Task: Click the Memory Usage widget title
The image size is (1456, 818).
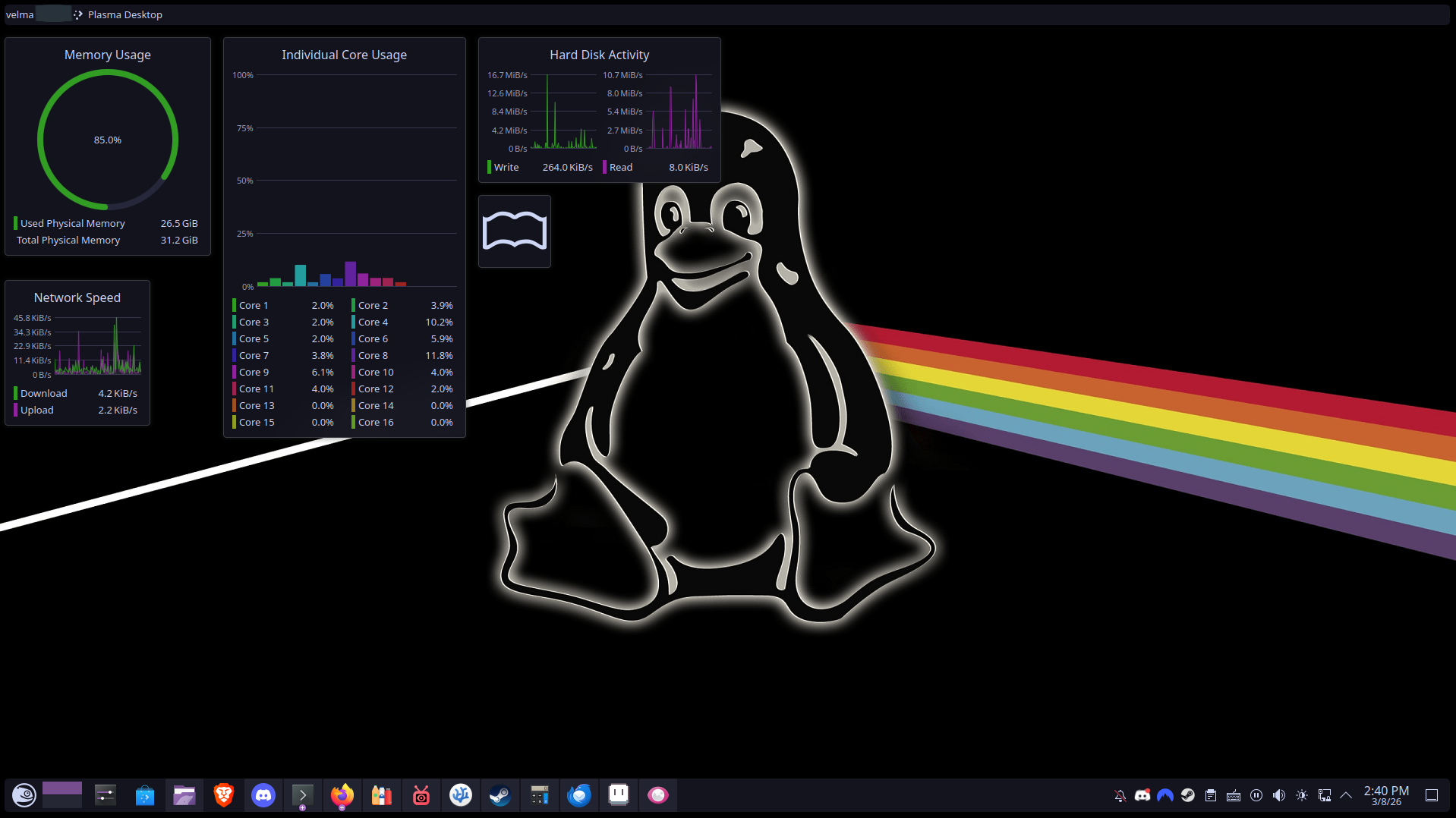Action: point(108,55)
